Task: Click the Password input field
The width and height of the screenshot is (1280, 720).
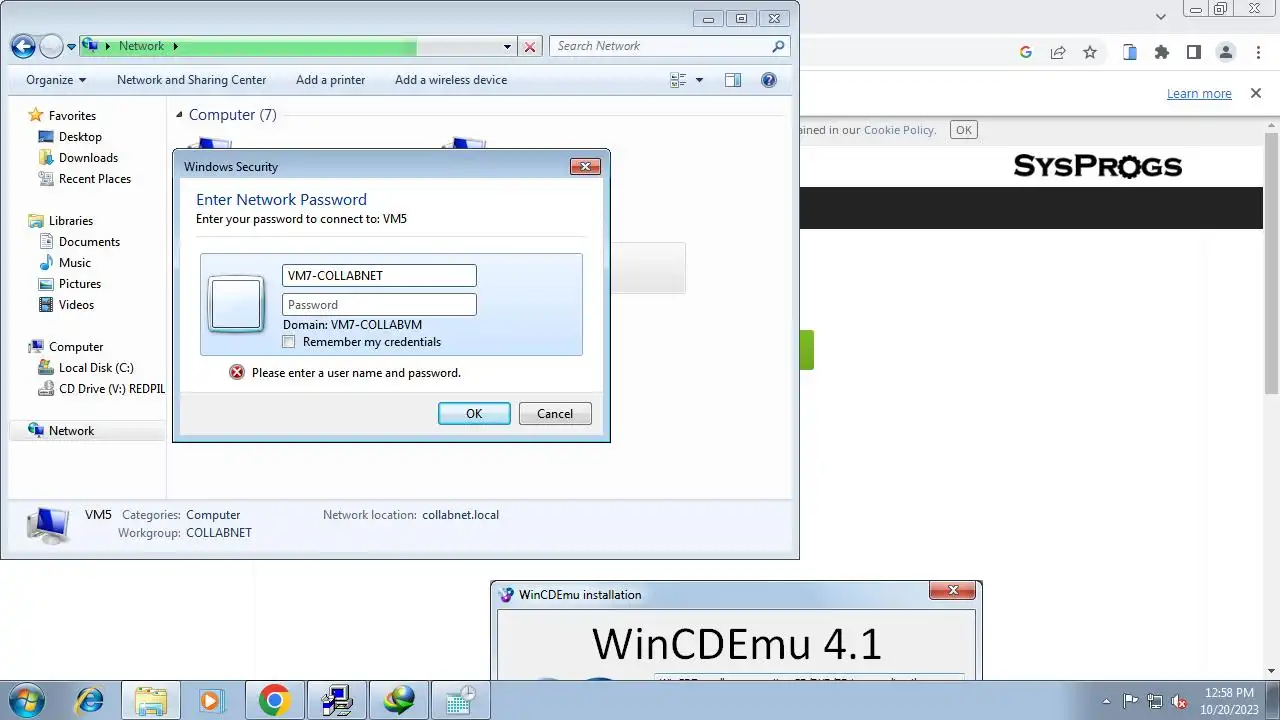Action: (379, 305)
